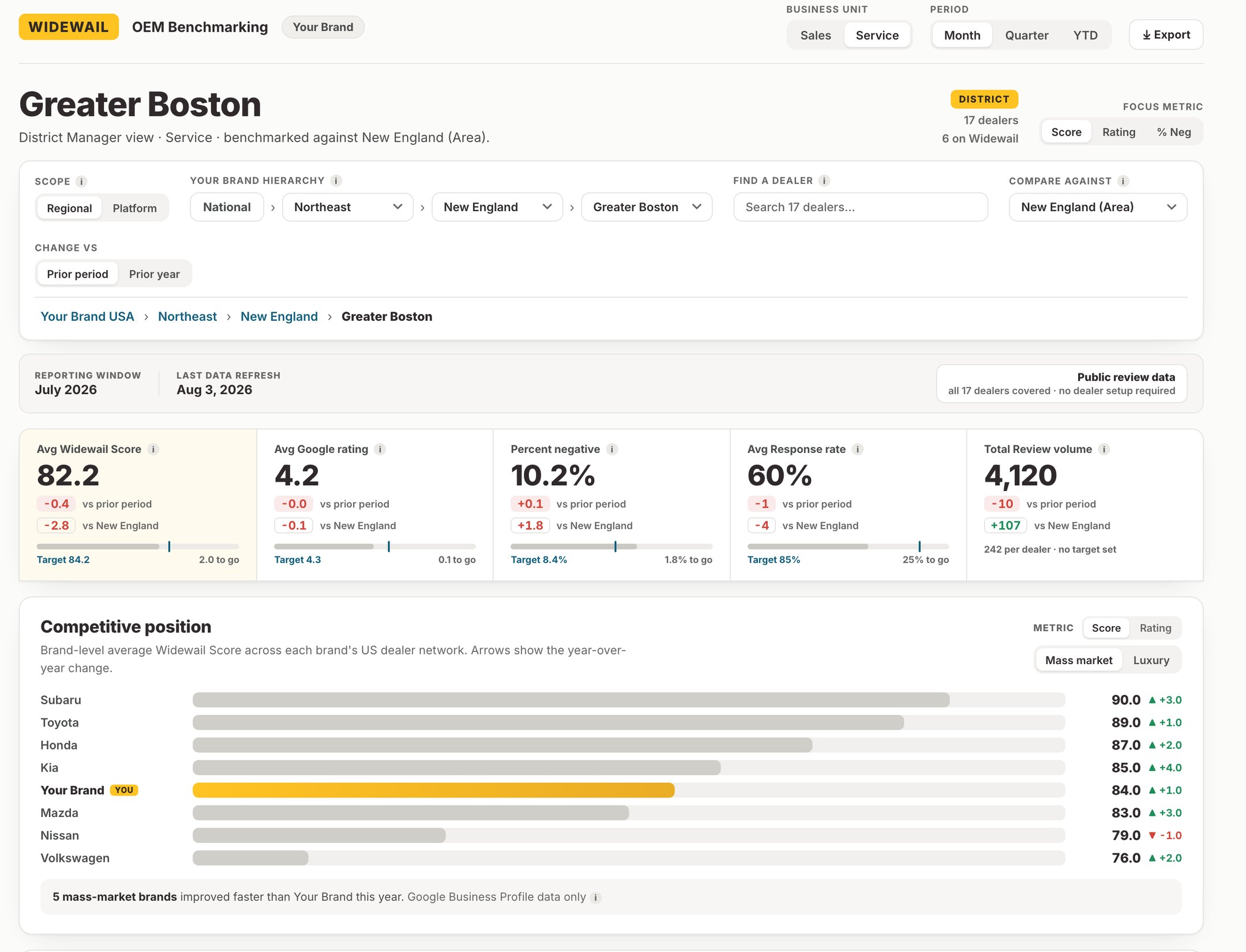1246x952 pixels.
Task: Change comparison to Prior year
Action: coord(154,274)
